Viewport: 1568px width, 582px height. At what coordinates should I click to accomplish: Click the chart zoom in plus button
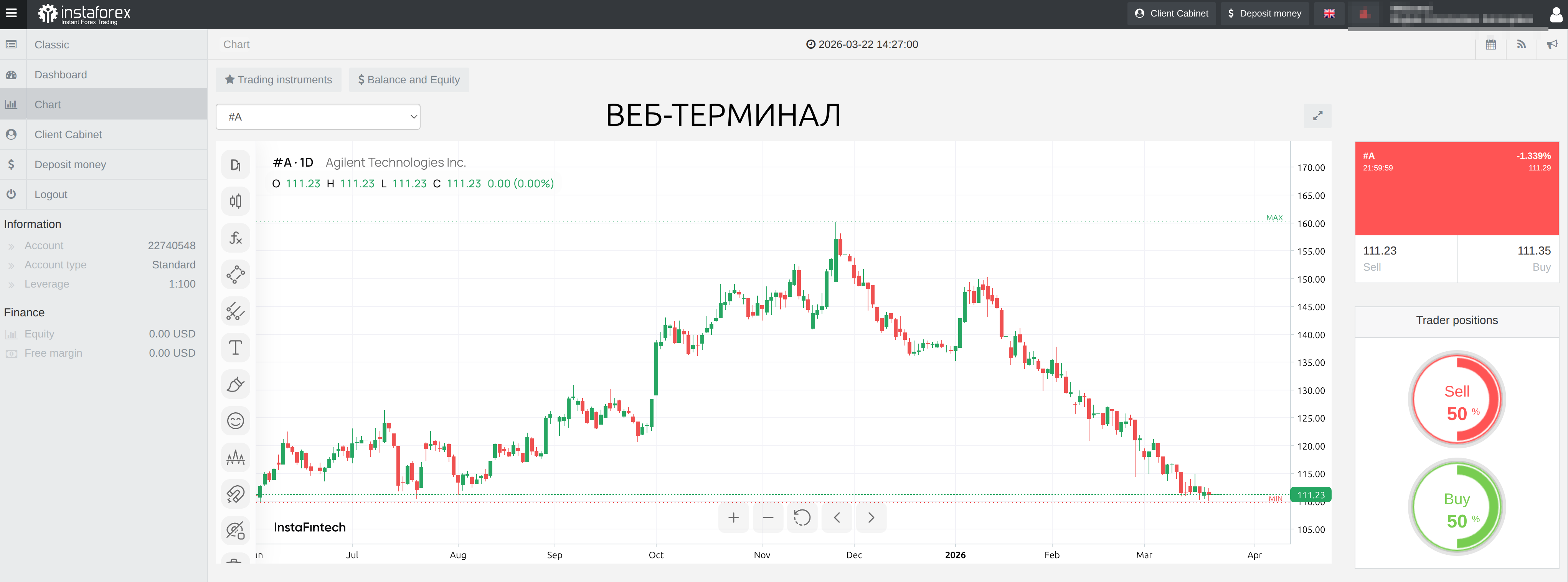tap(733, 518)
